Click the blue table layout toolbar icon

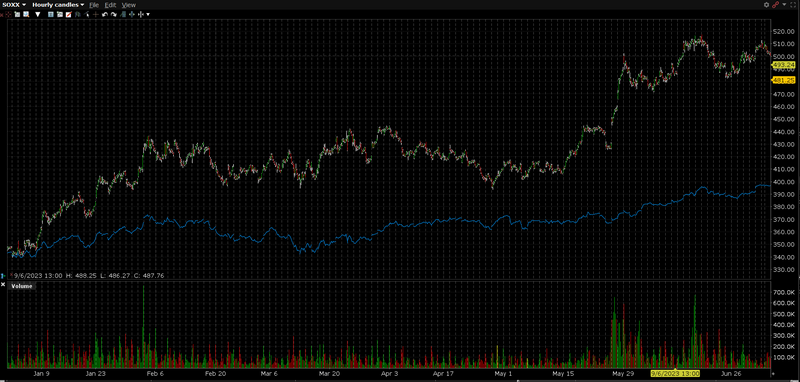pos(51,14)
